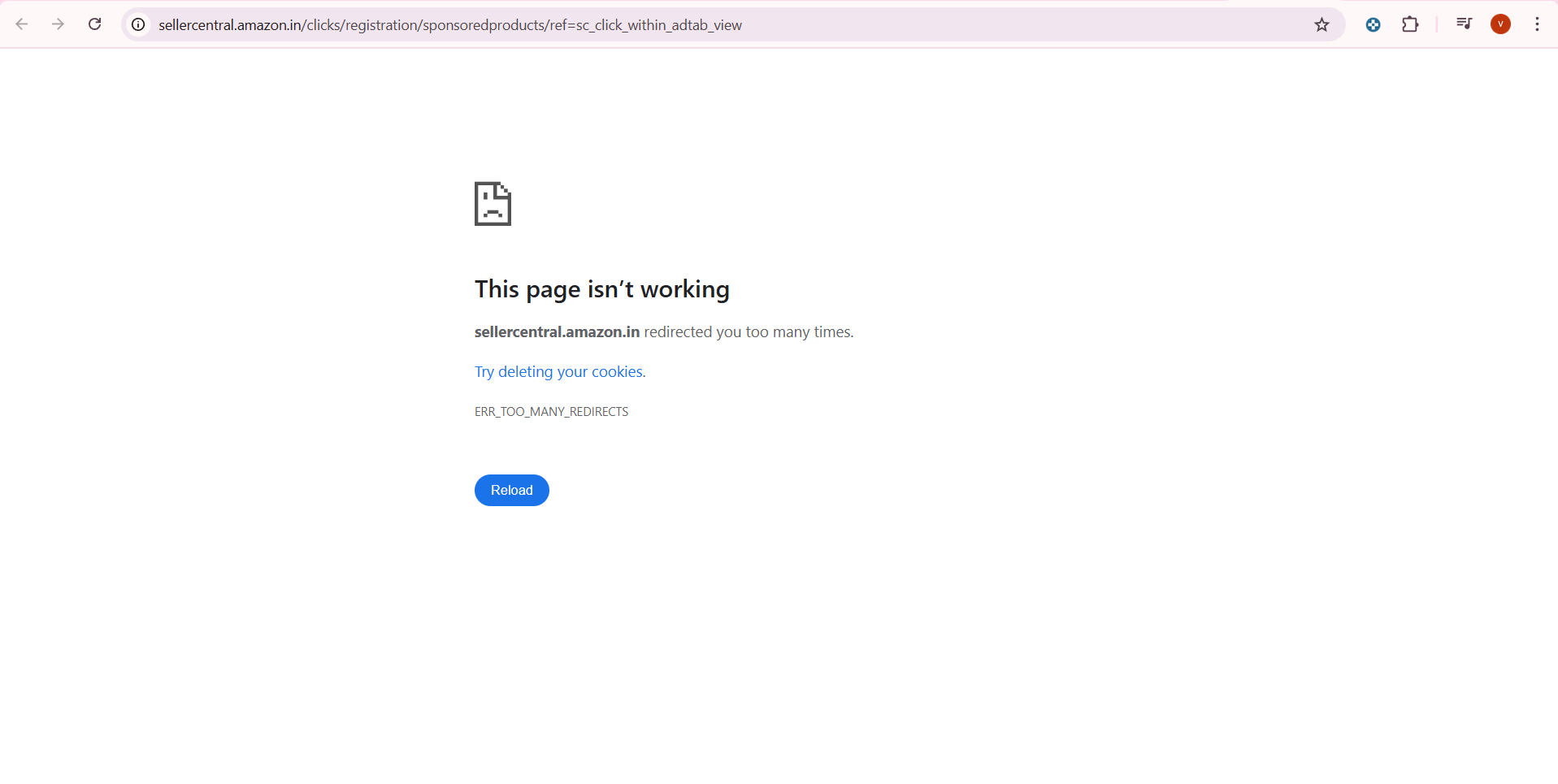Click the sellercentral URL in address bar
The width and height of the screenshot is (1558, 784).
pos(450,25)
